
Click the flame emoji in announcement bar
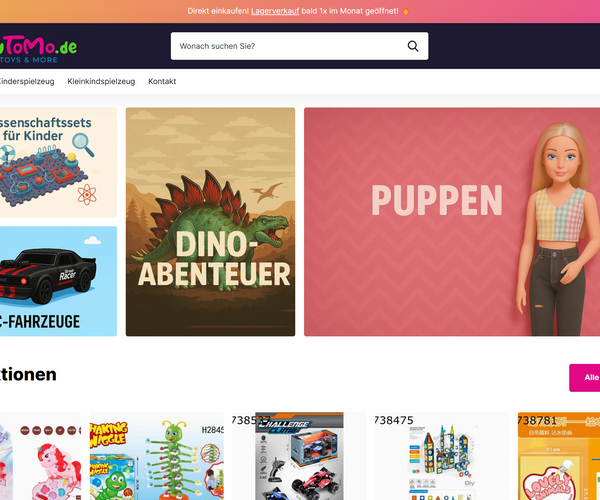coord(406,11)
